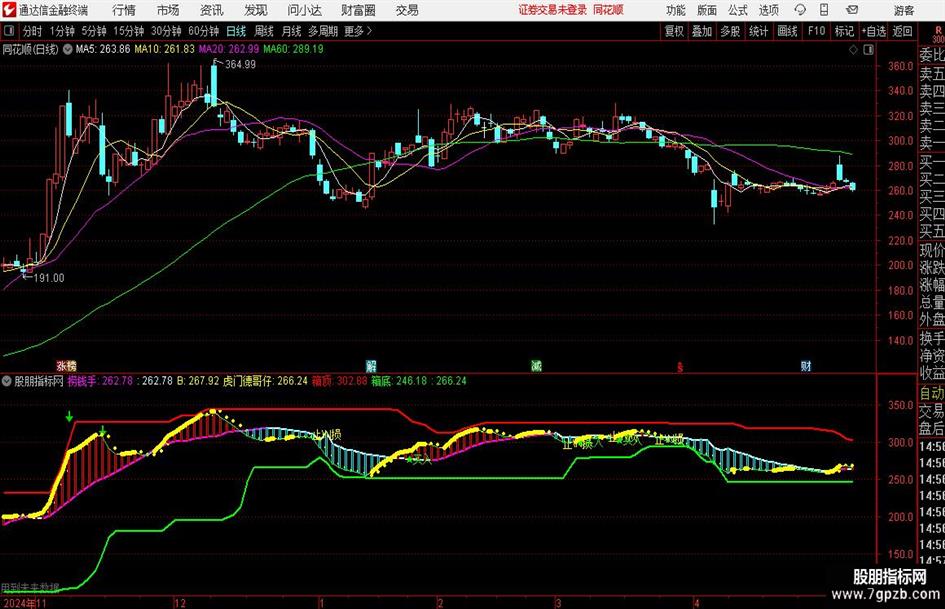
Task: Click the 返回 back button
Action: [x=902, y=31]
